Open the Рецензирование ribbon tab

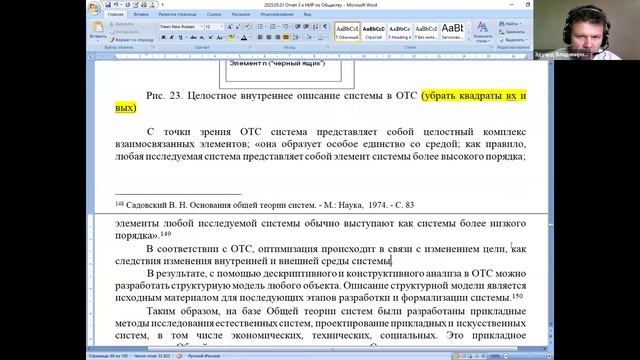(x=277, y=14)
